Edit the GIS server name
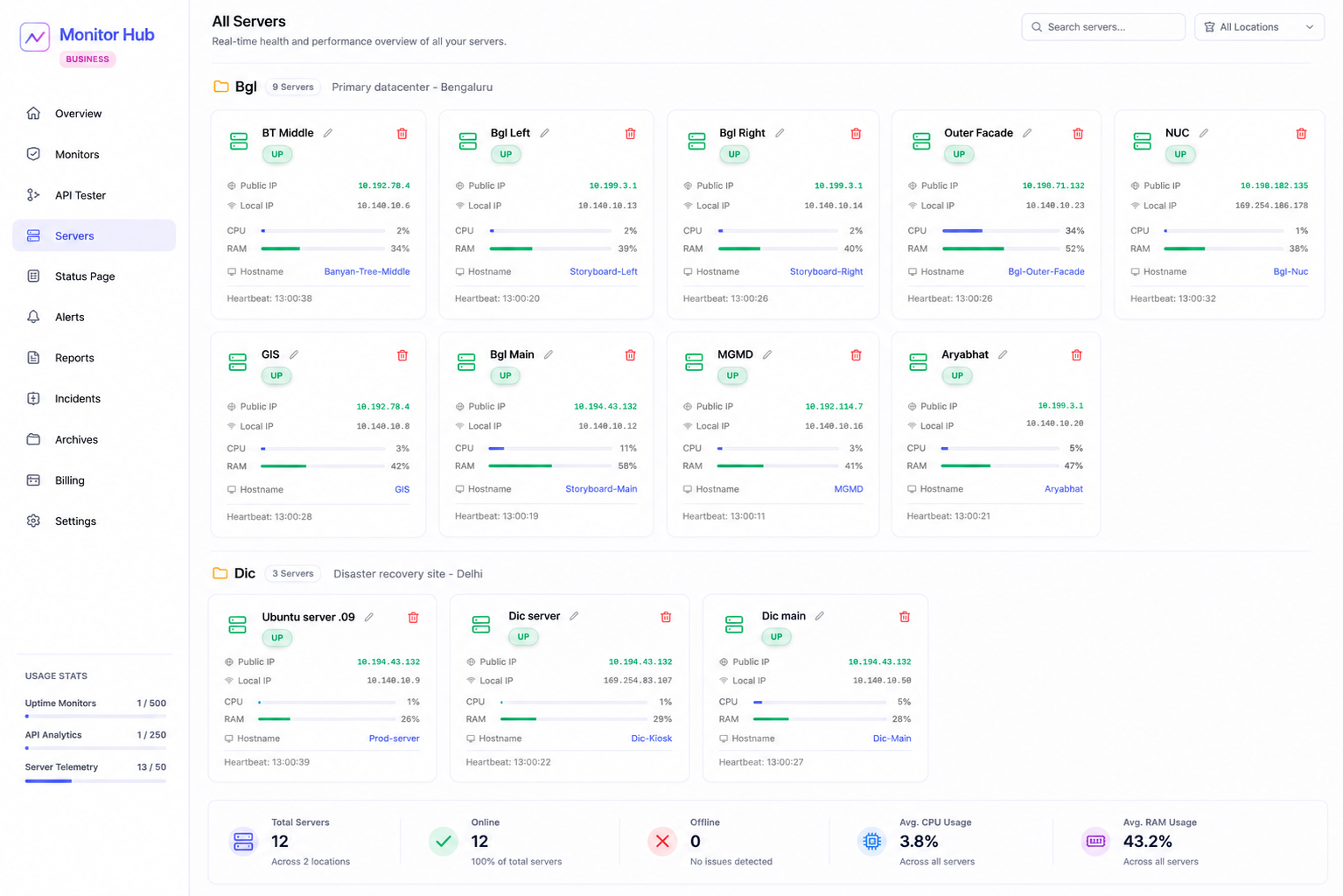Screen dimensions: 1343x896 point(294,354)
